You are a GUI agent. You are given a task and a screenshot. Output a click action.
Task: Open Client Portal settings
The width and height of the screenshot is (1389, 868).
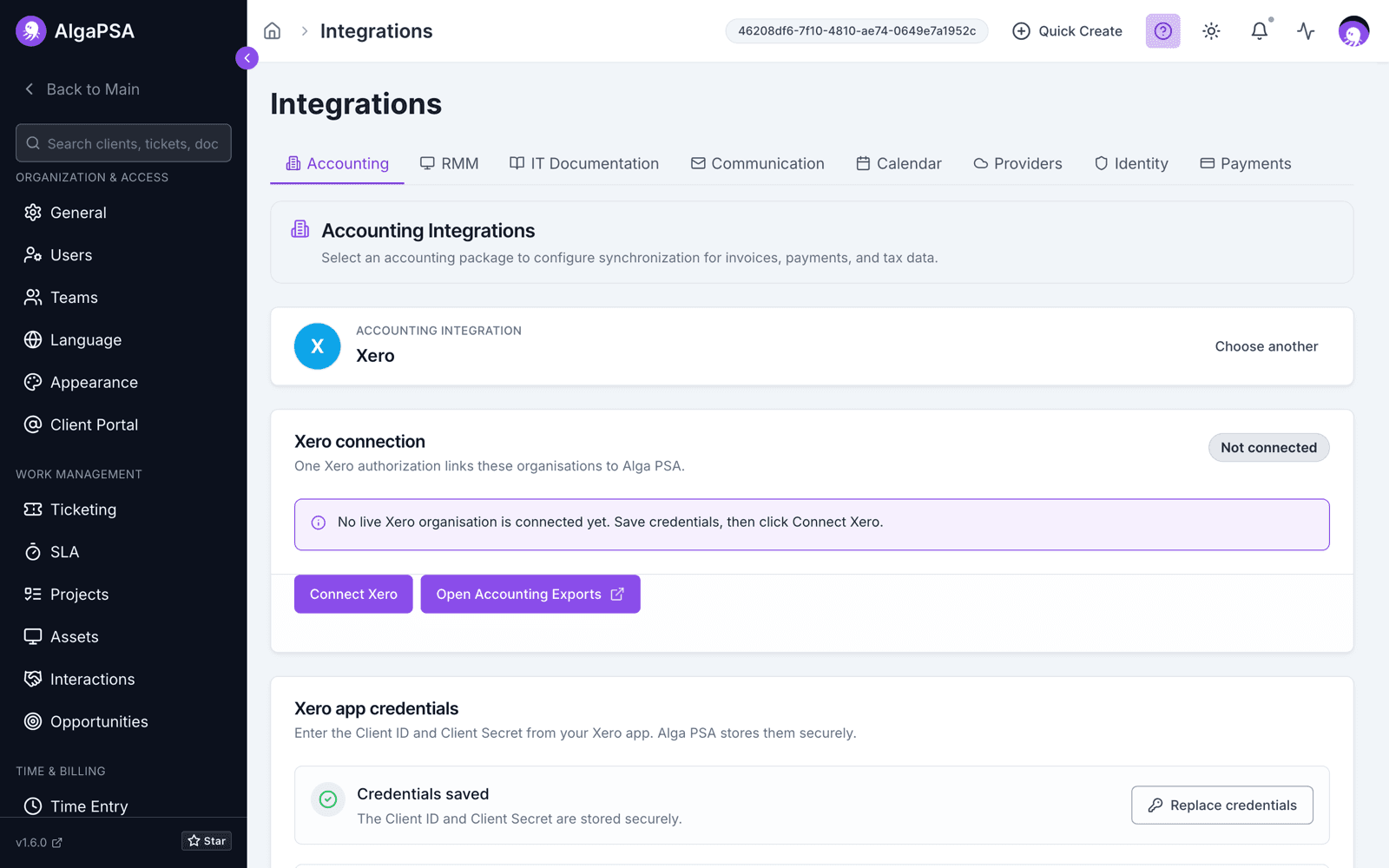pyautogui.click(x=123, y=425)
